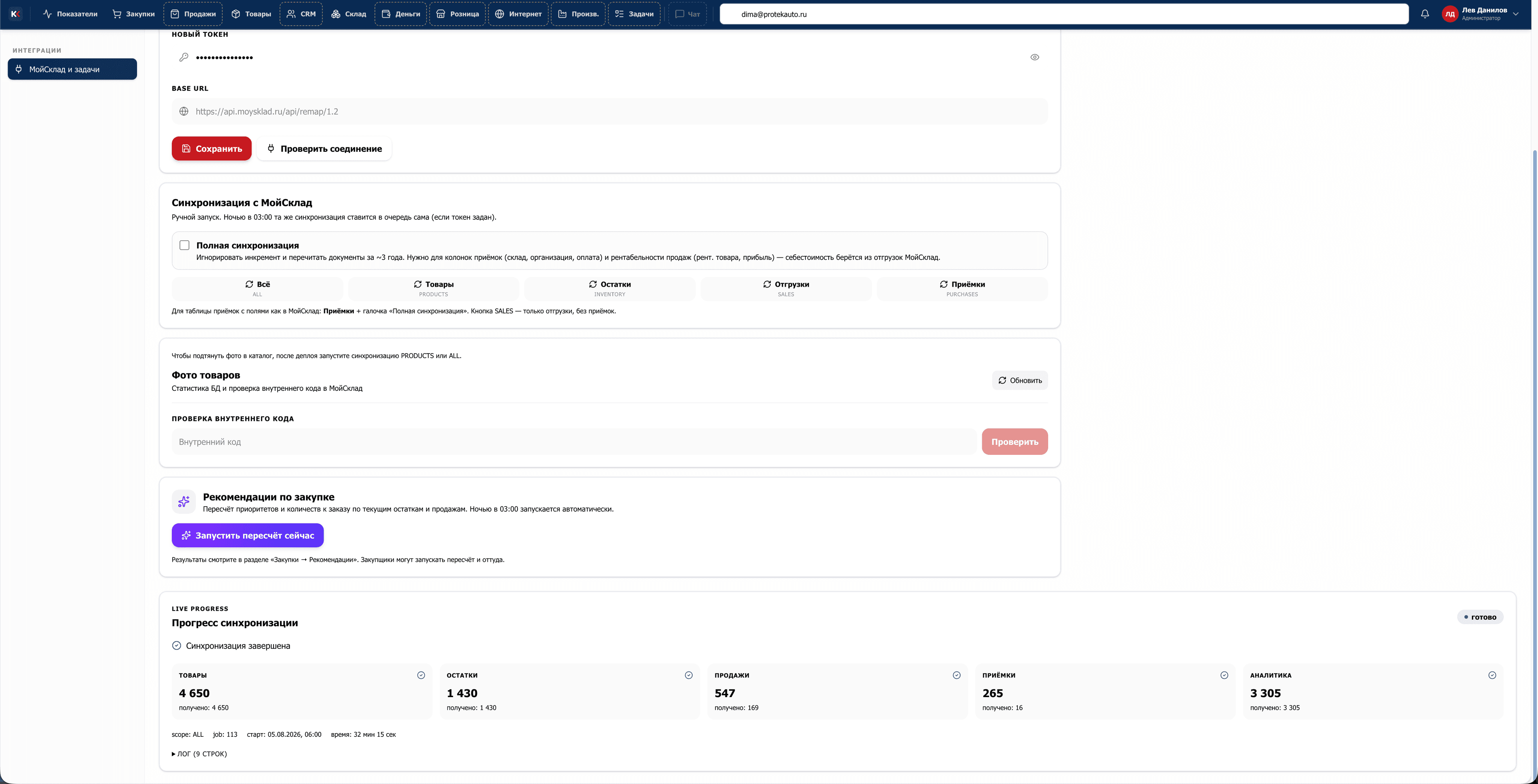
Task: Click the globe icon in Base URL field
Action: coord(184,112)
